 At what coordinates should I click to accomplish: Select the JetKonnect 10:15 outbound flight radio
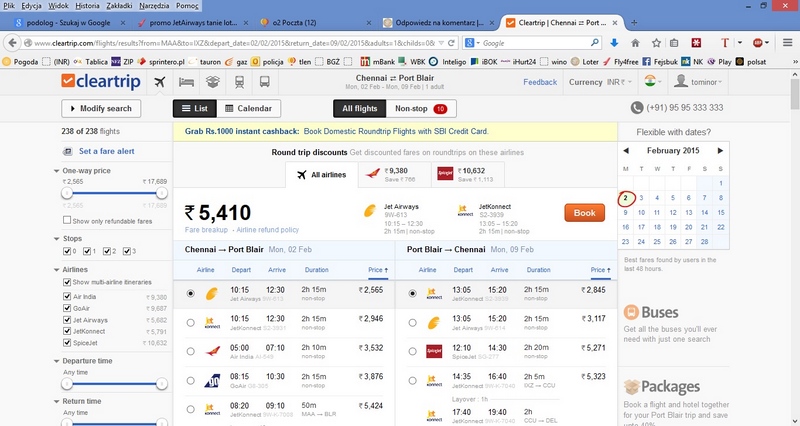pyautogui.click(x=190, y=322)
